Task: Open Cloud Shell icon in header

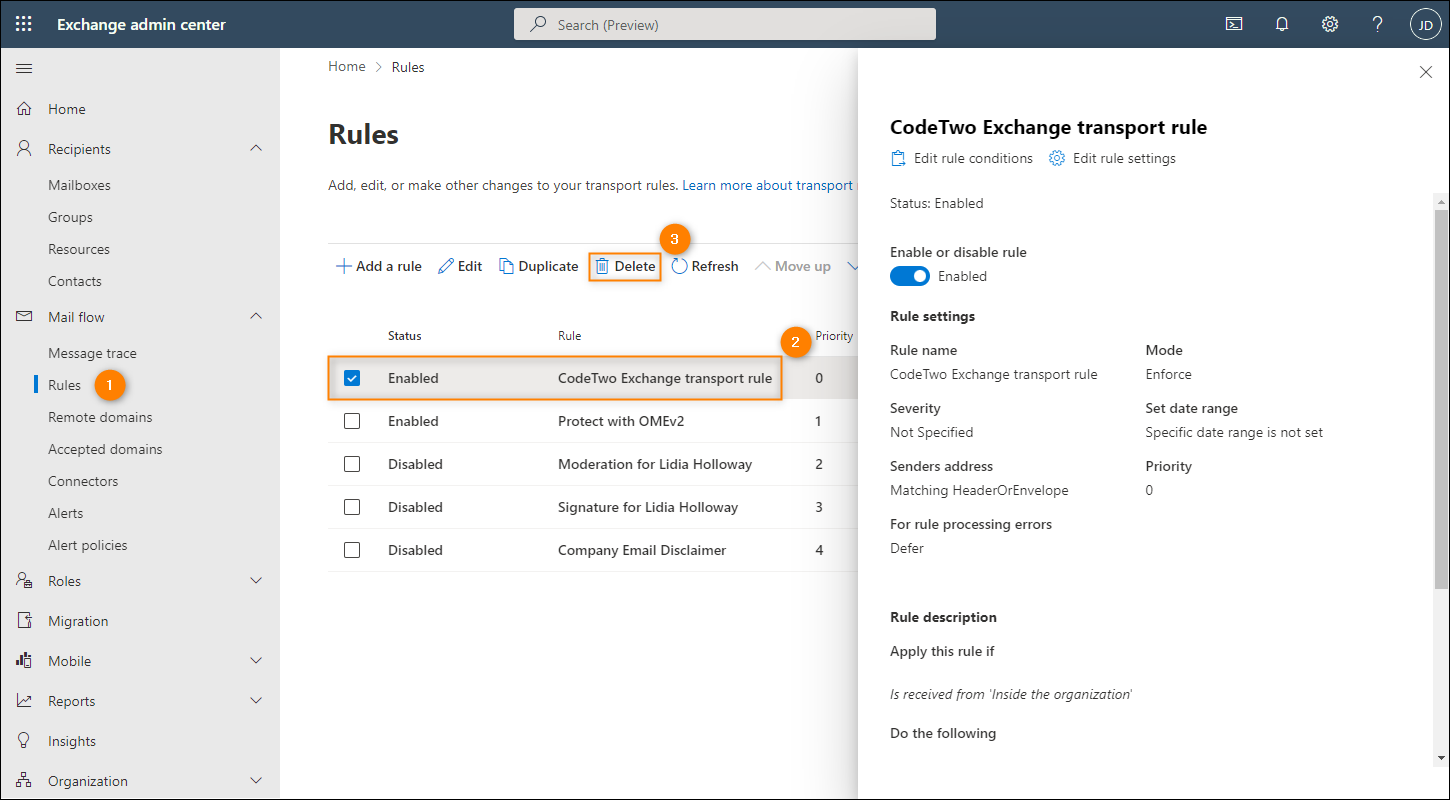Action: (x=1234, y=24)
